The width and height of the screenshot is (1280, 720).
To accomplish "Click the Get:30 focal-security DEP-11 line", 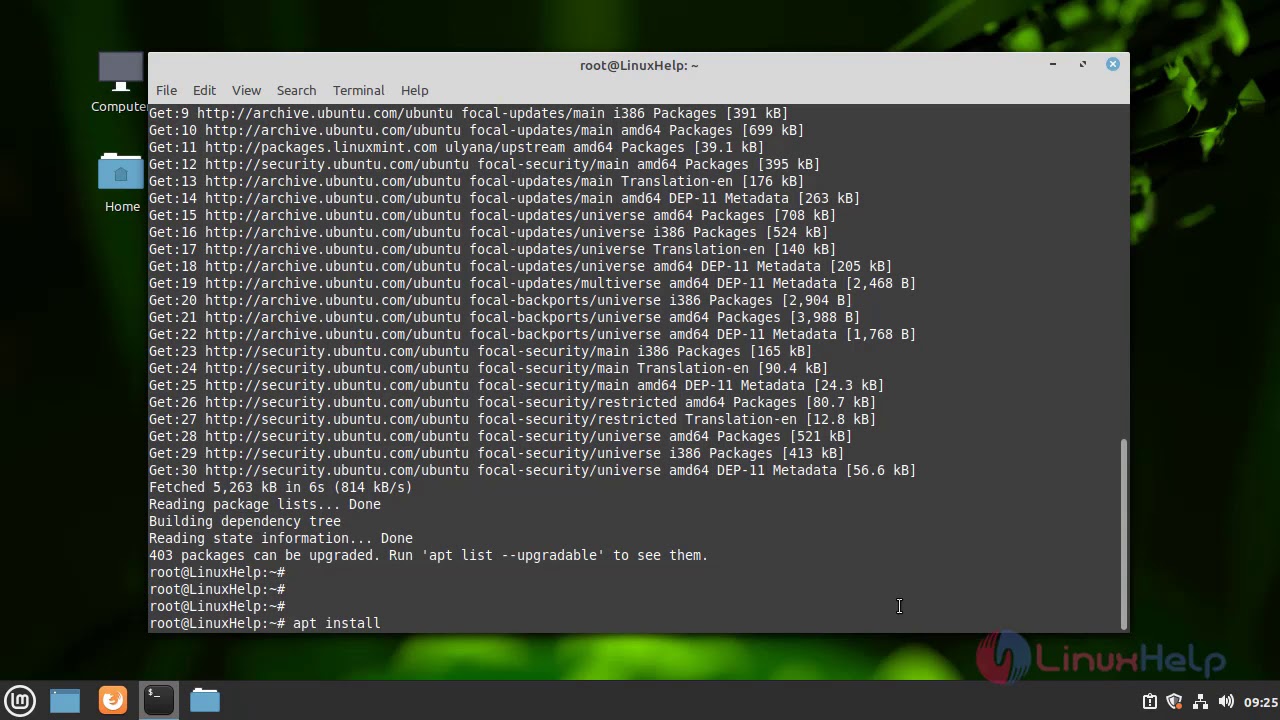I will click(x=532, y=470).
